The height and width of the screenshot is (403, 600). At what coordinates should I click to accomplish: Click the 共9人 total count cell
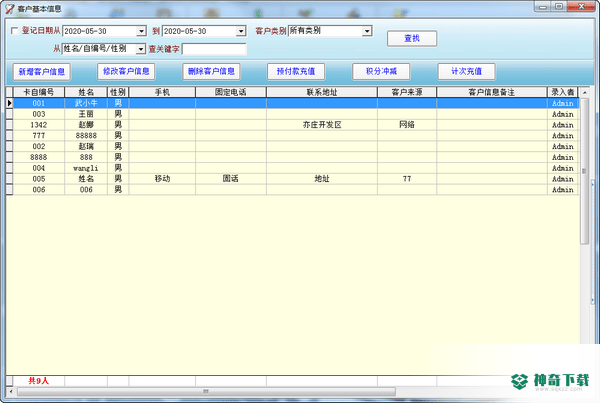click(39, 381)
